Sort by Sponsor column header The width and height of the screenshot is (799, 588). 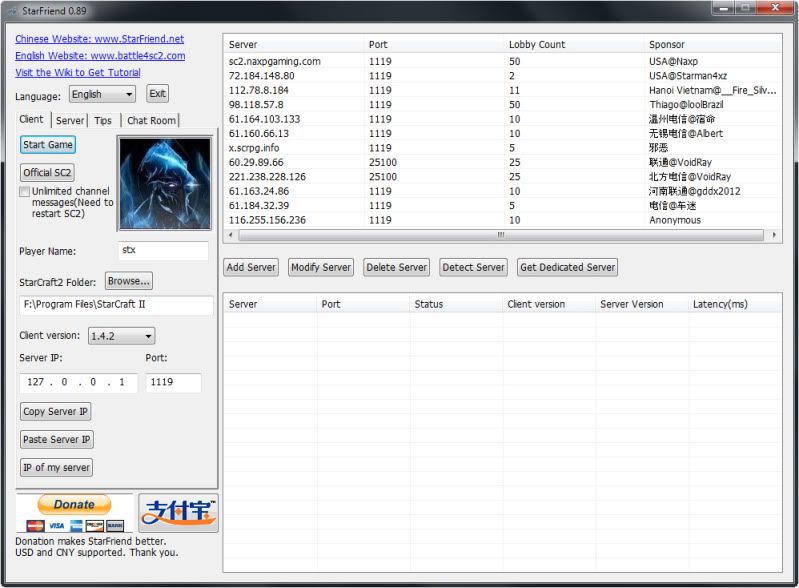(712, 44)
